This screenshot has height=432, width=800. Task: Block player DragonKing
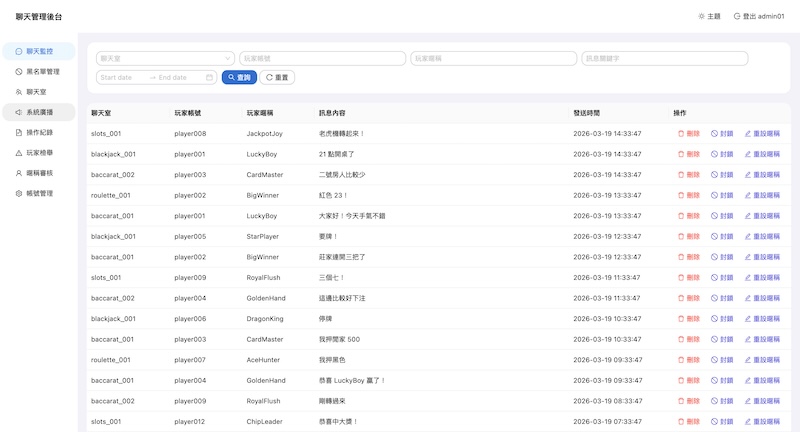pyautogui.click(x=722, y=319)
